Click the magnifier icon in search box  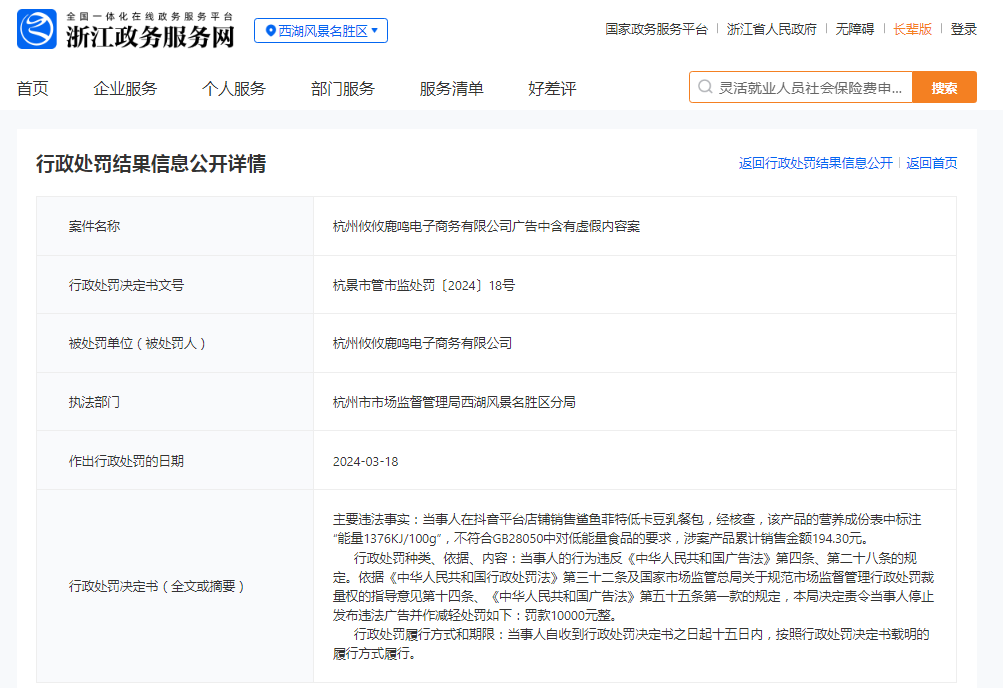(x=705, y=88)
